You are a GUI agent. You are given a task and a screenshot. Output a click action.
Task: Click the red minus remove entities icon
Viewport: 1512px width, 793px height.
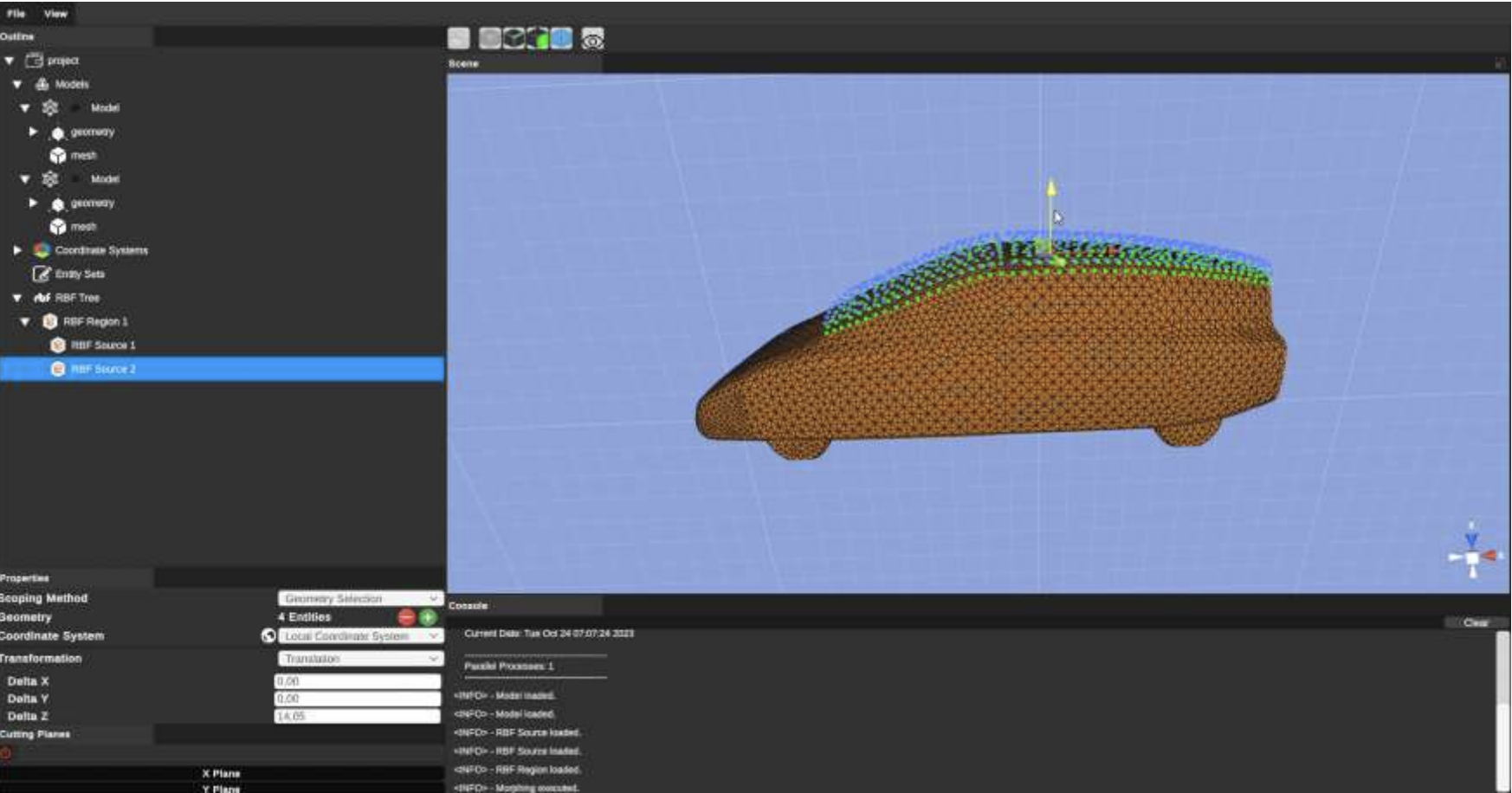click(x=406, y=617)
